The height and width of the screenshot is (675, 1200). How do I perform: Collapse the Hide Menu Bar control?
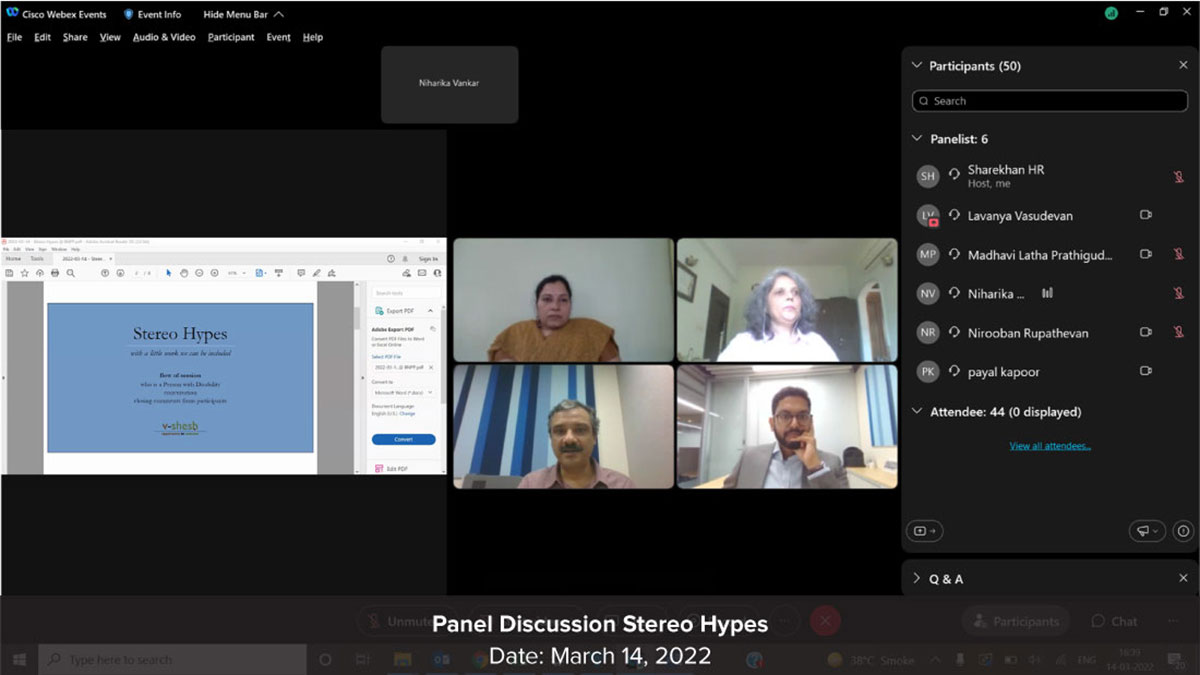243,14
